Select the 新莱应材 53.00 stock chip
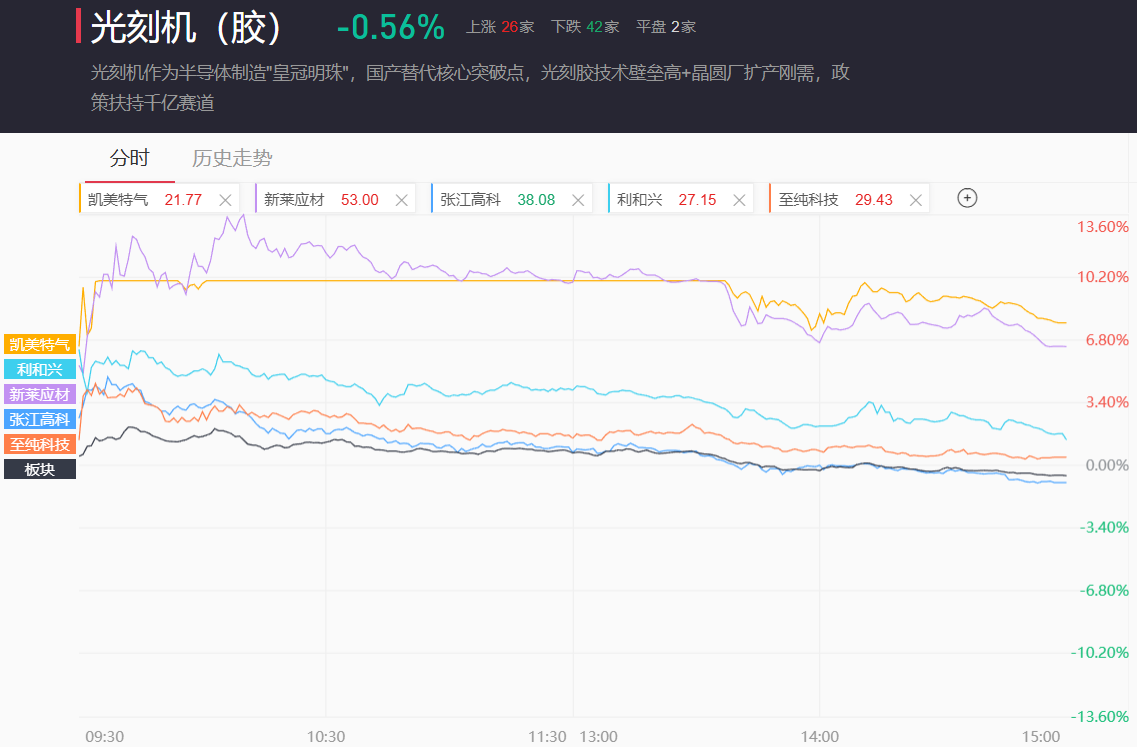The height and width of the screenshot is (747, 1137). tap(321, 200)
